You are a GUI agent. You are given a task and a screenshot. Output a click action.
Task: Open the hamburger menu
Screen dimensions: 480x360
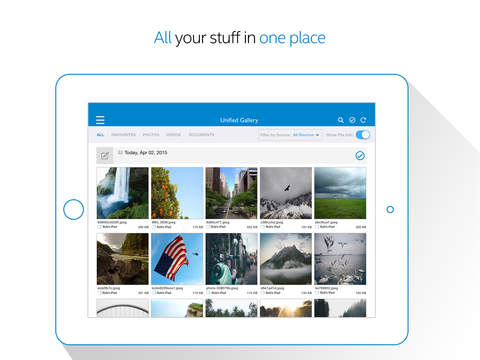point(100,120)
